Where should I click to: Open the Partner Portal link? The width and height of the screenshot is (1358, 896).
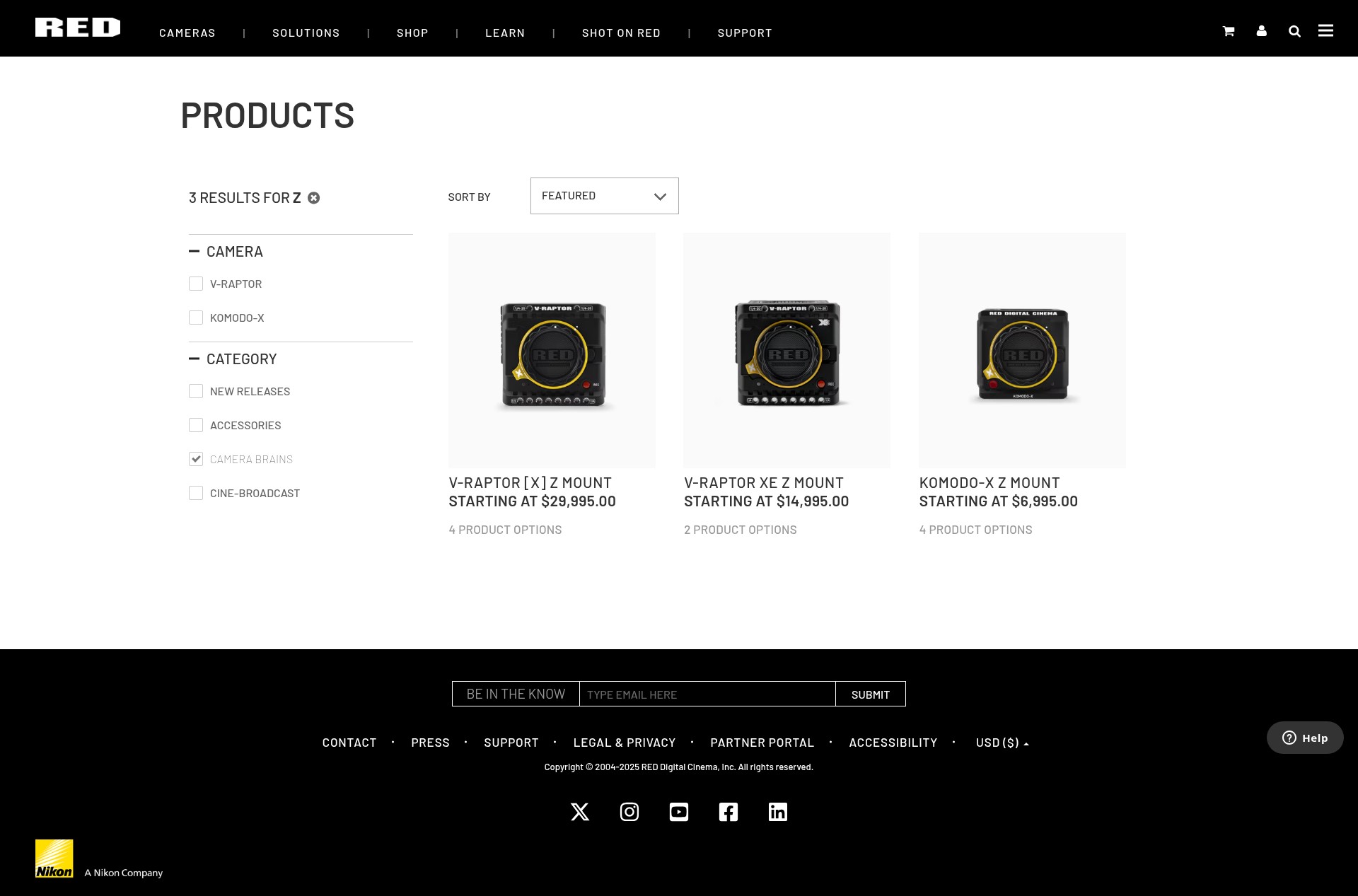[762, 743]
